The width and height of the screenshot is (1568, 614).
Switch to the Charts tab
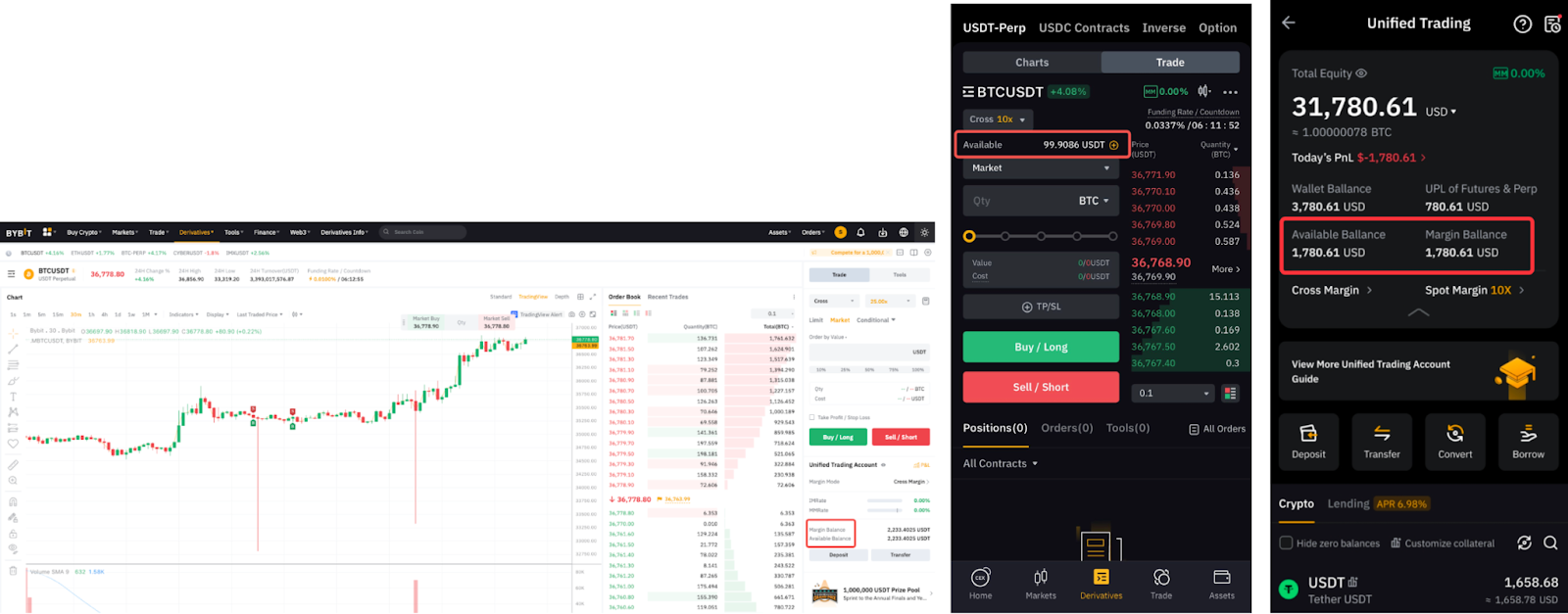point(1032,63)
